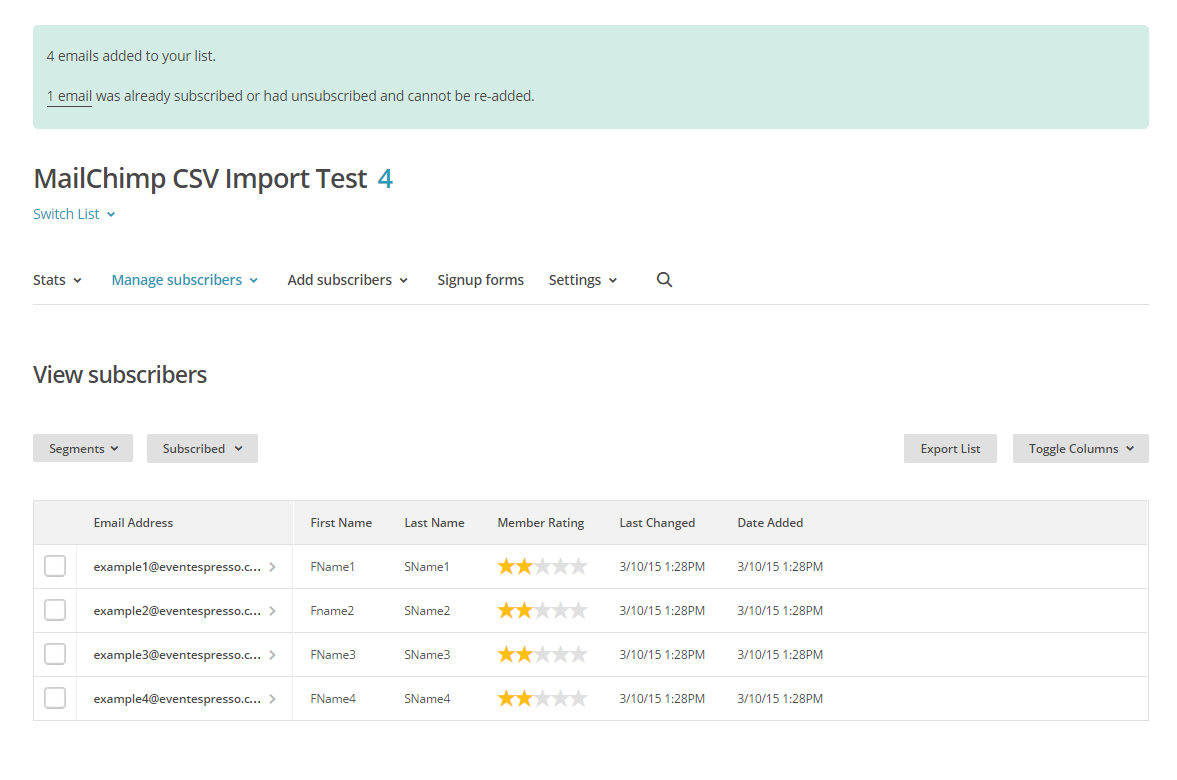Click star rating for example3 row

(542, 655)
